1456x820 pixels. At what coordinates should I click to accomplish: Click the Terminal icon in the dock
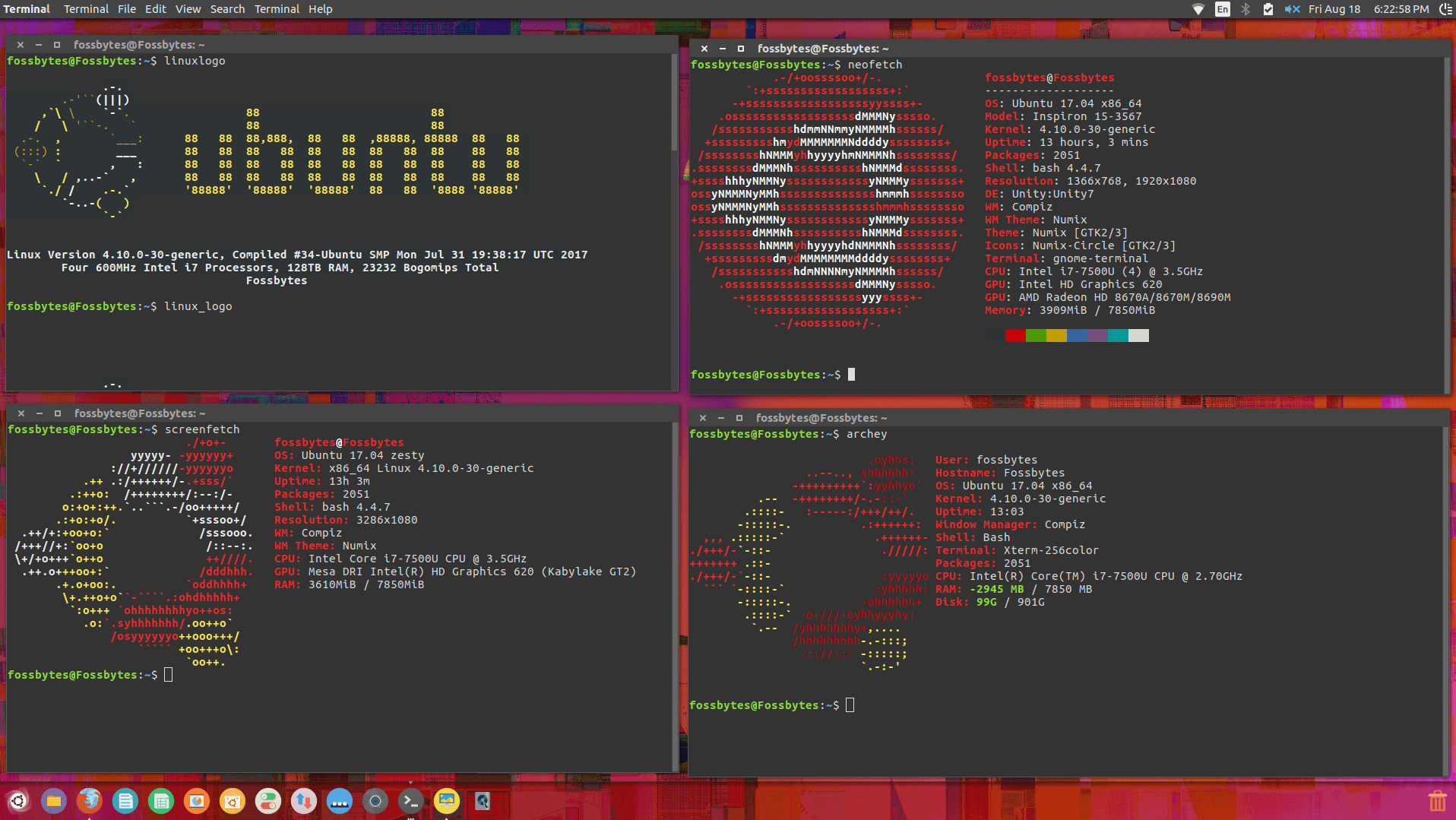pyautogui.click(x=410, y=801)
